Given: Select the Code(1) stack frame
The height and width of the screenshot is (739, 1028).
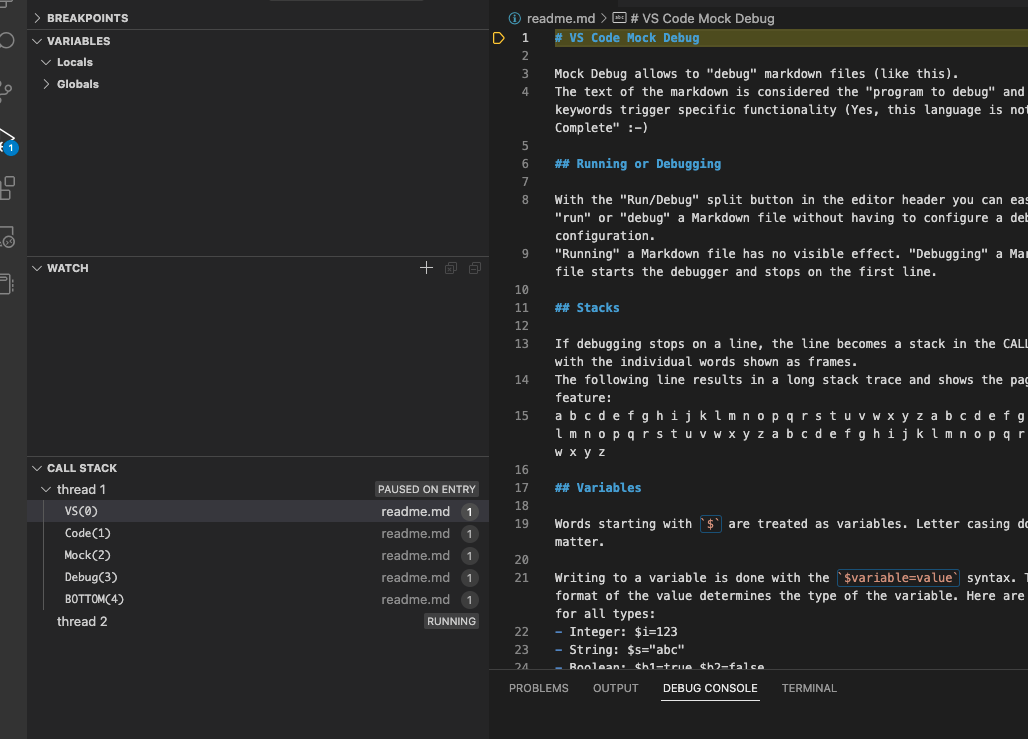Looking at the screenshot, I should [x=258, y=534].
